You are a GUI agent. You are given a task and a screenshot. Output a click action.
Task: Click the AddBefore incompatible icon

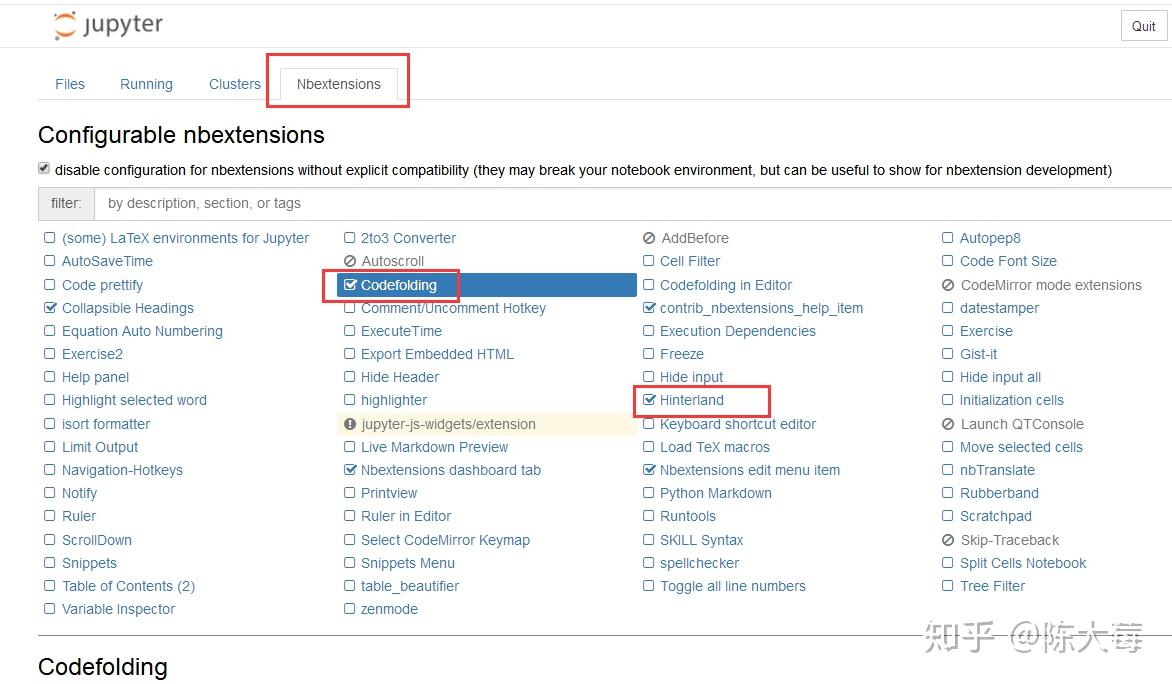pyautogui.click(x=649, y=239)
